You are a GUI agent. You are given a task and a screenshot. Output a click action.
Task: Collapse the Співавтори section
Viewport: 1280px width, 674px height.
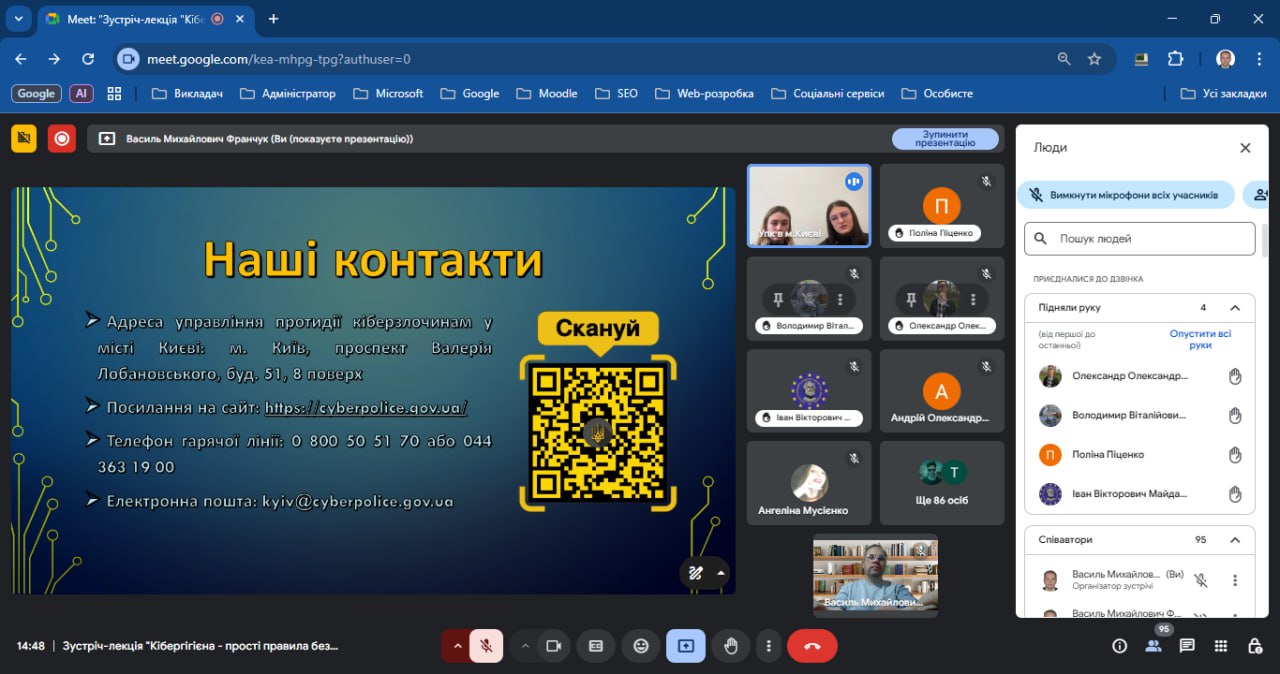[x=1235, y=540]
